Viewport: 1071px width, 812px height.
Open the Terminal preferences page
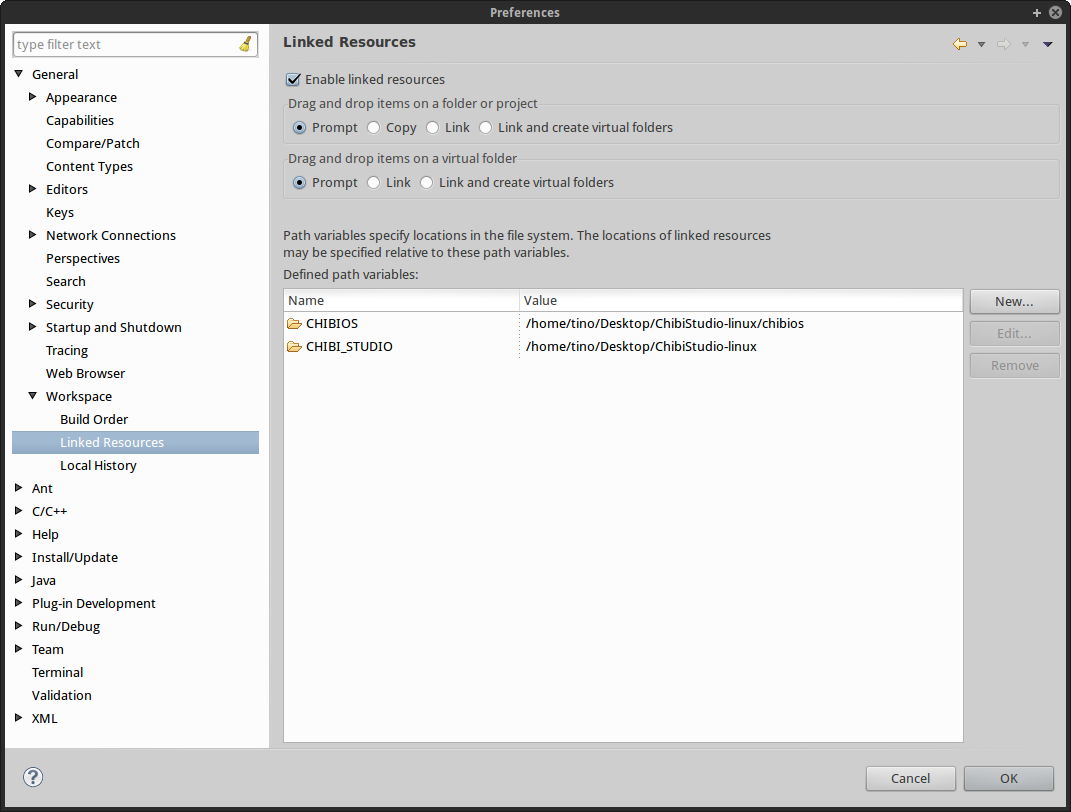[57, 672]
